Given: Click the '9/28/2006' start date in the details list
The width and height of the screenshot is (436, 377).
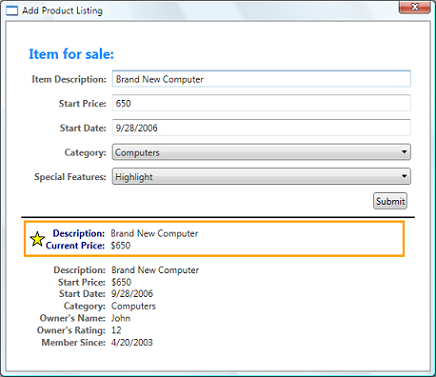Looking at the screenshot, I should tap(132, 294).
